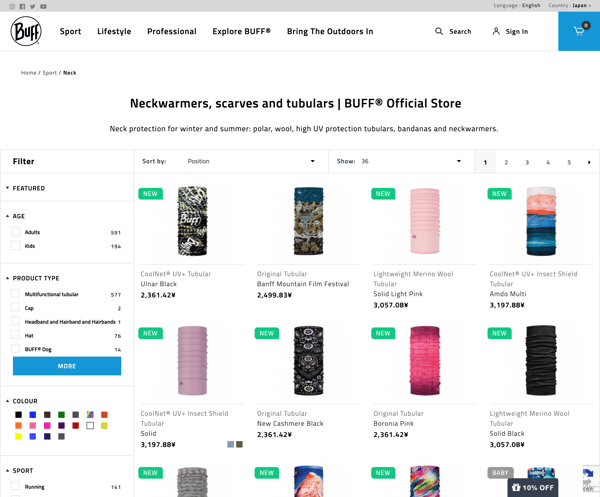Open the Explore BUFF® menu
The height and width of the screenshot is (497, 600).
click(241, 31)
